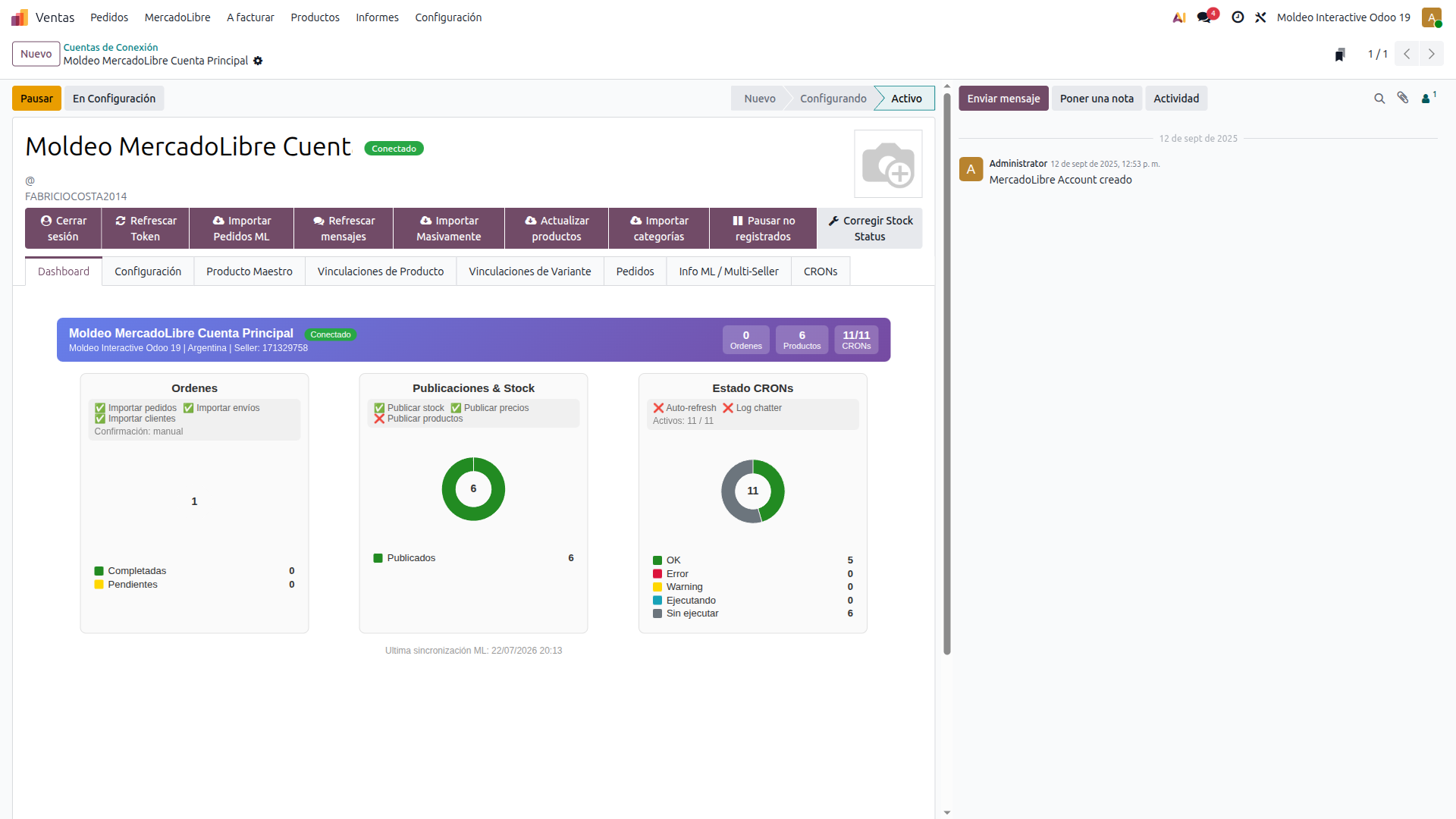This screenshot has height=819, width=1456.
Task: Click Importar Pedidos ML button
Action: (x=241, y=228)
